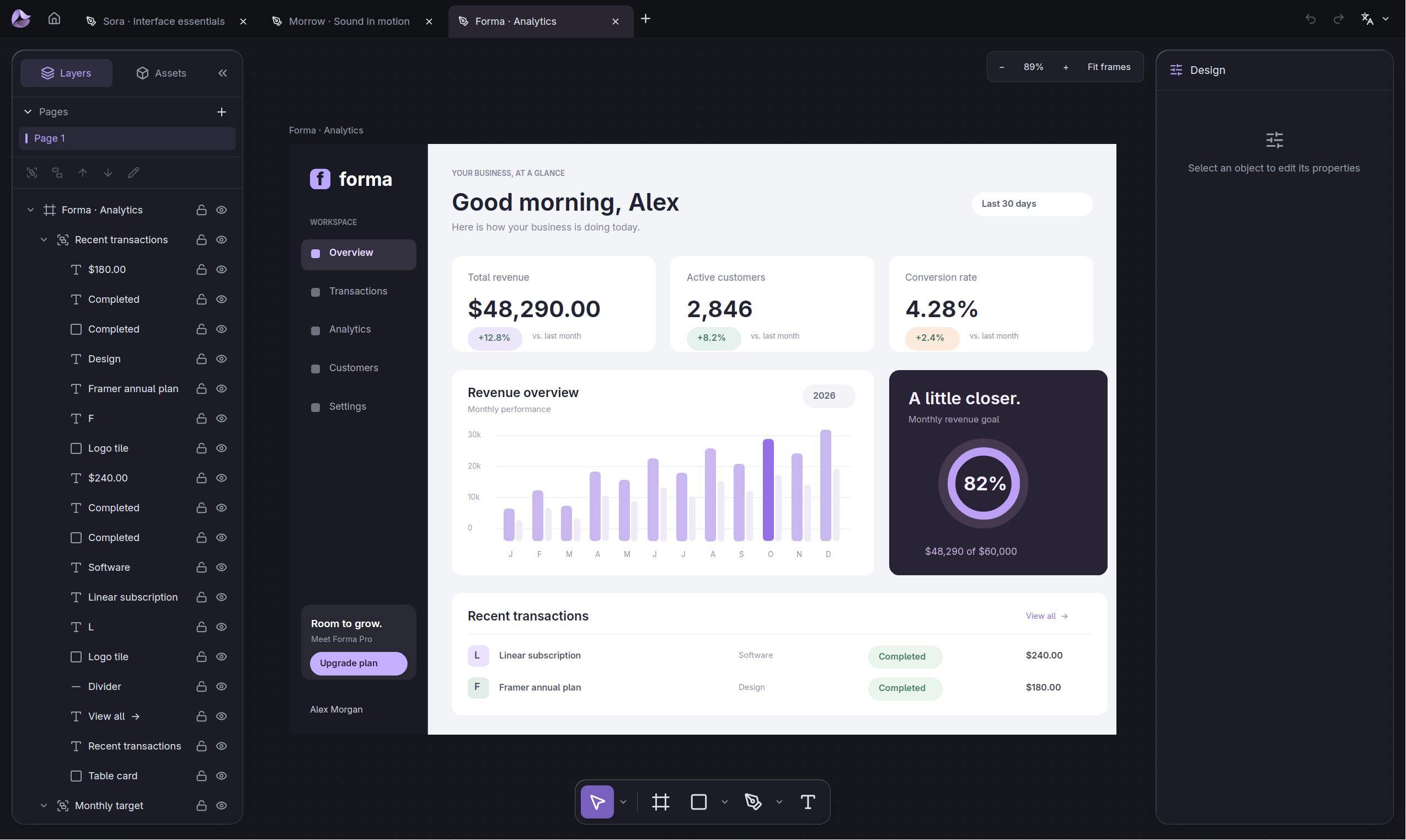This screenshot has height=840, width=1406.
Task: Zoom out with the minus button
Action: tap(1001, 67)
